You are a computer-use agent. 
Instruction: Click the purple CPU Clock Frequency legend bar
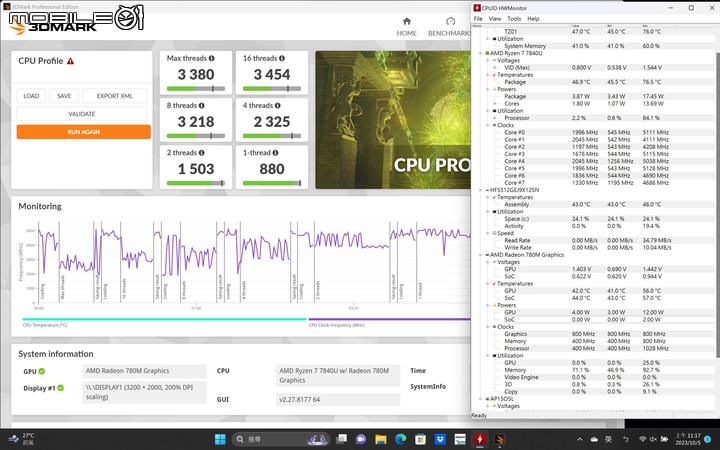[389, 319]
